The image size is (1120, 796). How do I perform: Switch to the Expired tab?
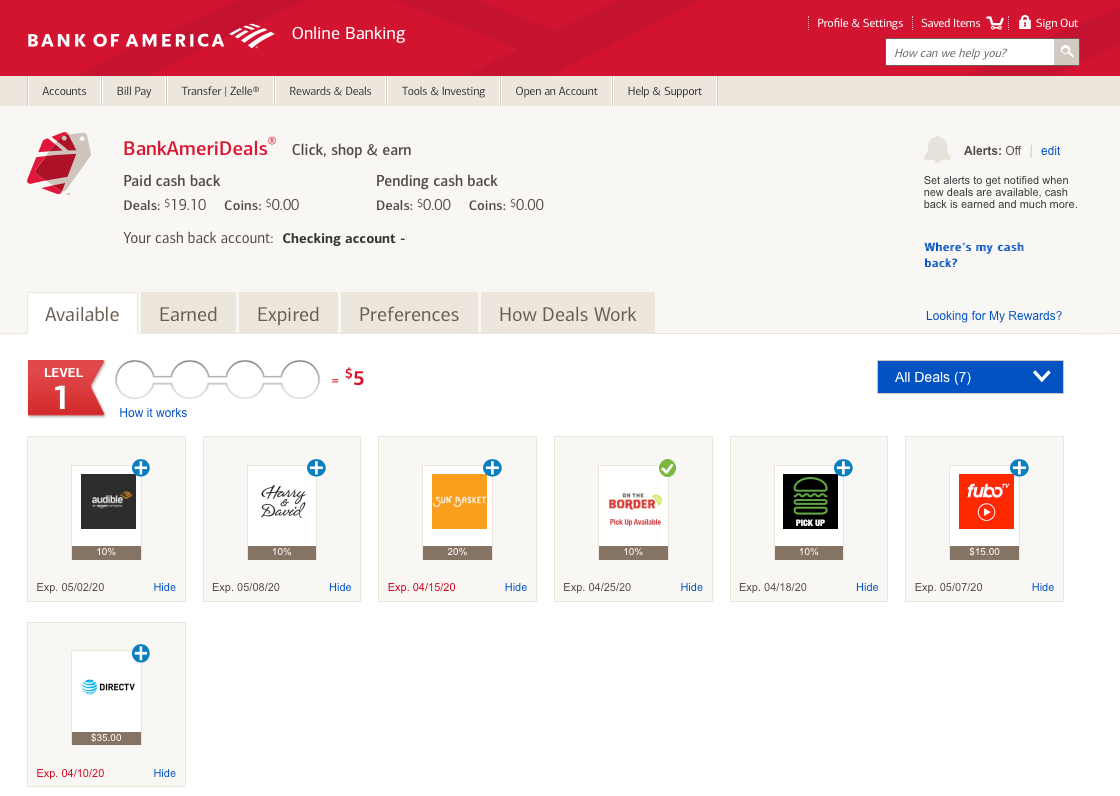pos(288,314)
